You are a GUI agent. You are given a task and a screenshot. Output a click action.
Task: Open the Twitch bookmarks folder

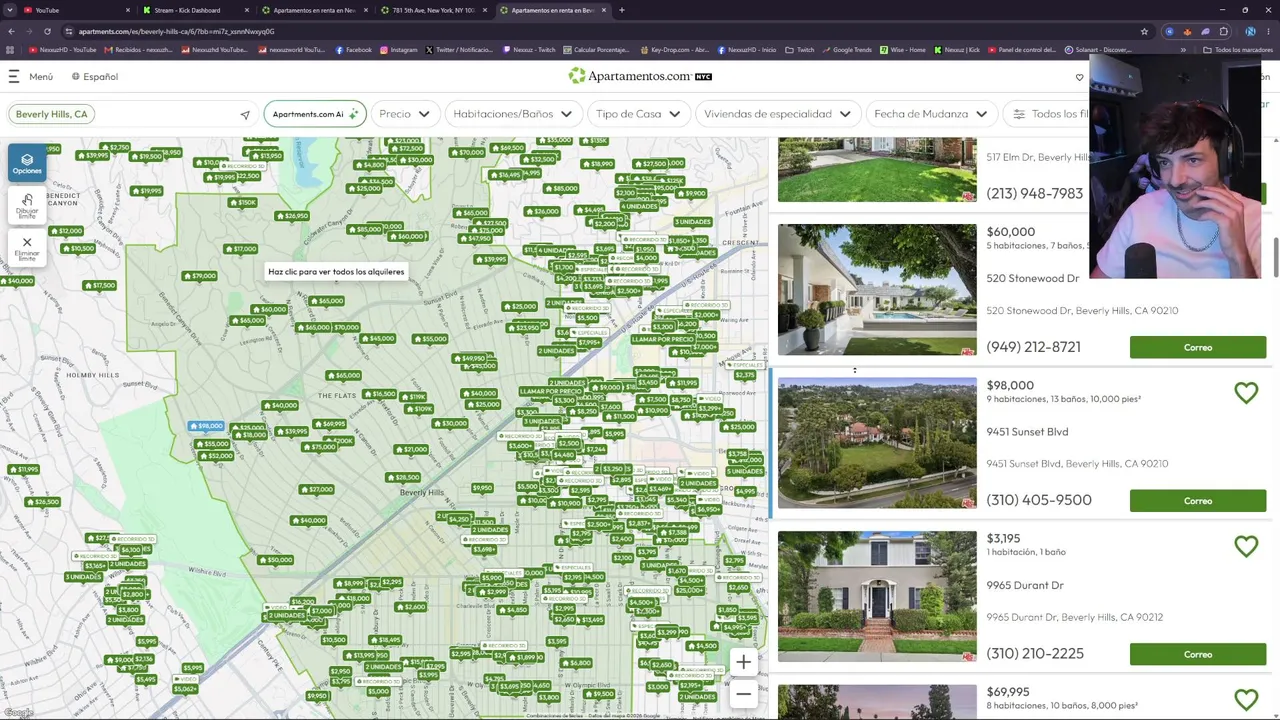pos(801,50)
